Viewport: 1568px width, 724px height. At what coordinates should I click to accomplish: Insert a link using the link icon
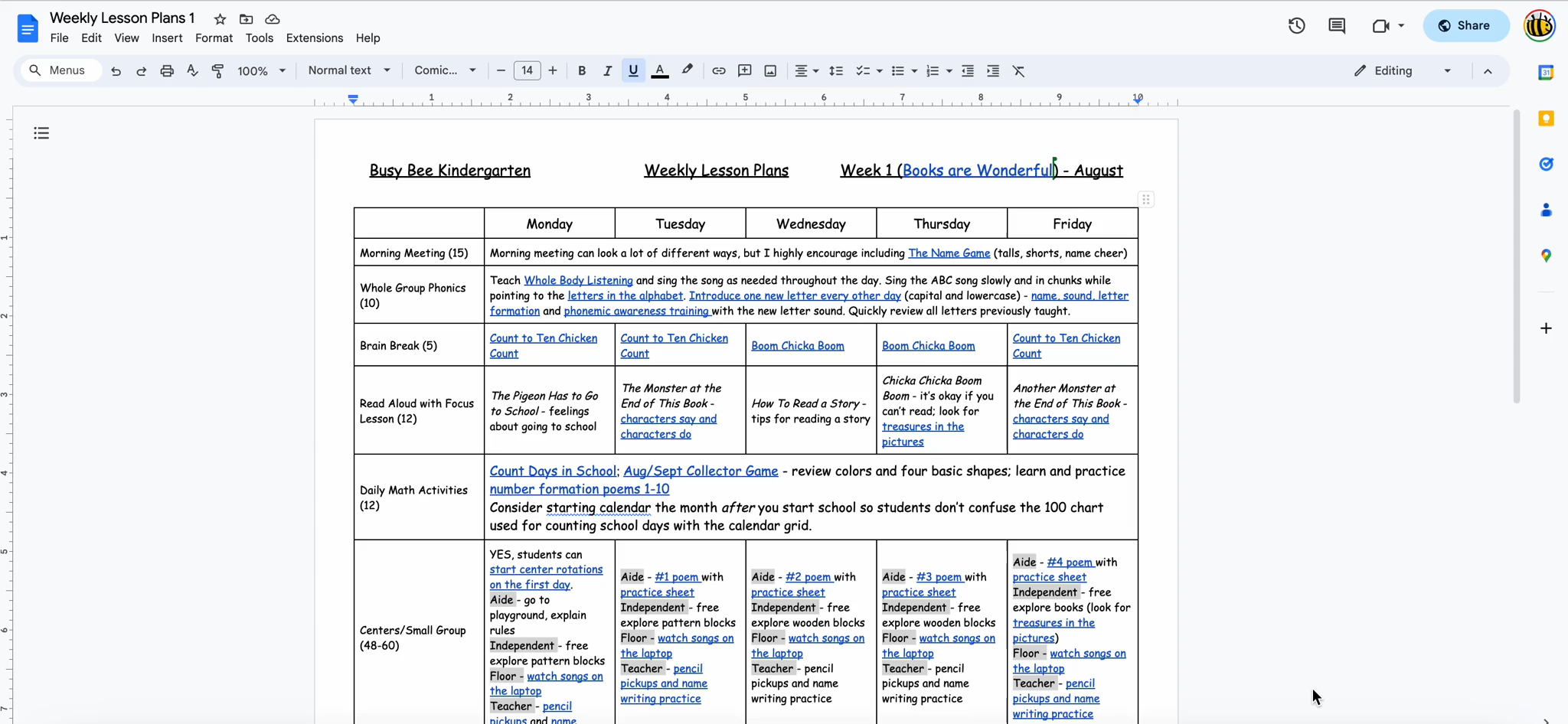pos(718,70)
